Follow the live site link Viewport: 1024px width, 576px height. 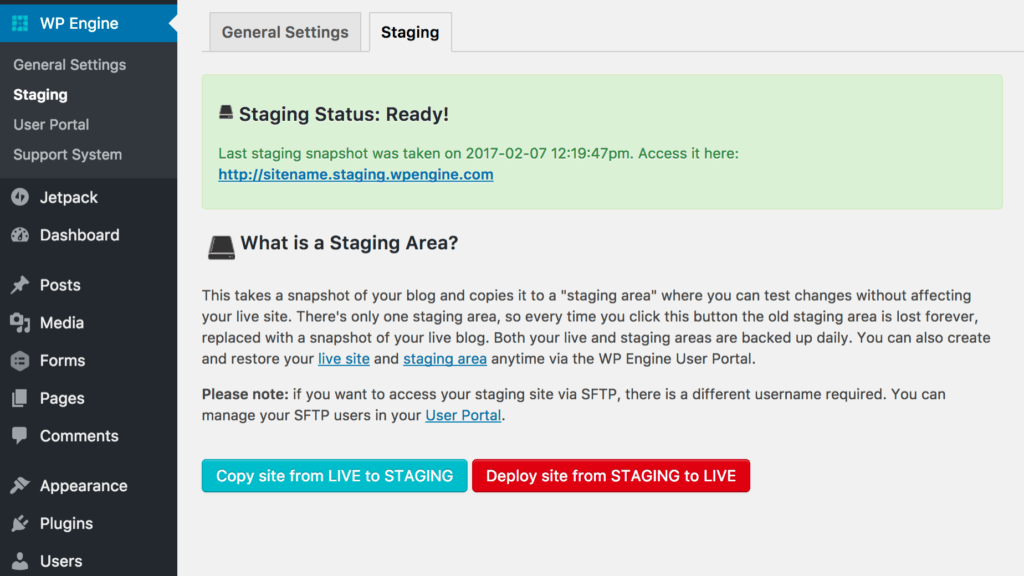pyautogui.click(x=344, y=359)
